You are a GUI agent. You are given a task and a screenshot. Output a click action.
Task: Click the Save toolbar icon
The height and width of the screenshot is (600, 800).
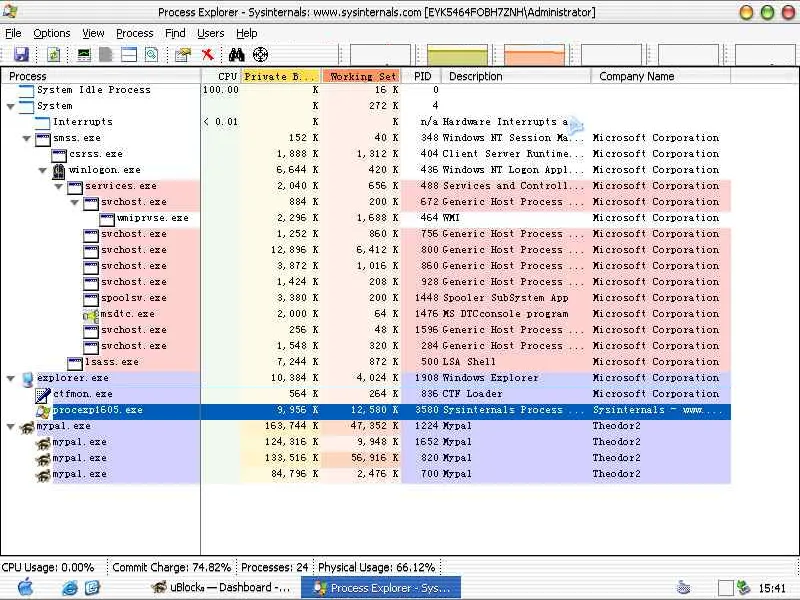21,54
